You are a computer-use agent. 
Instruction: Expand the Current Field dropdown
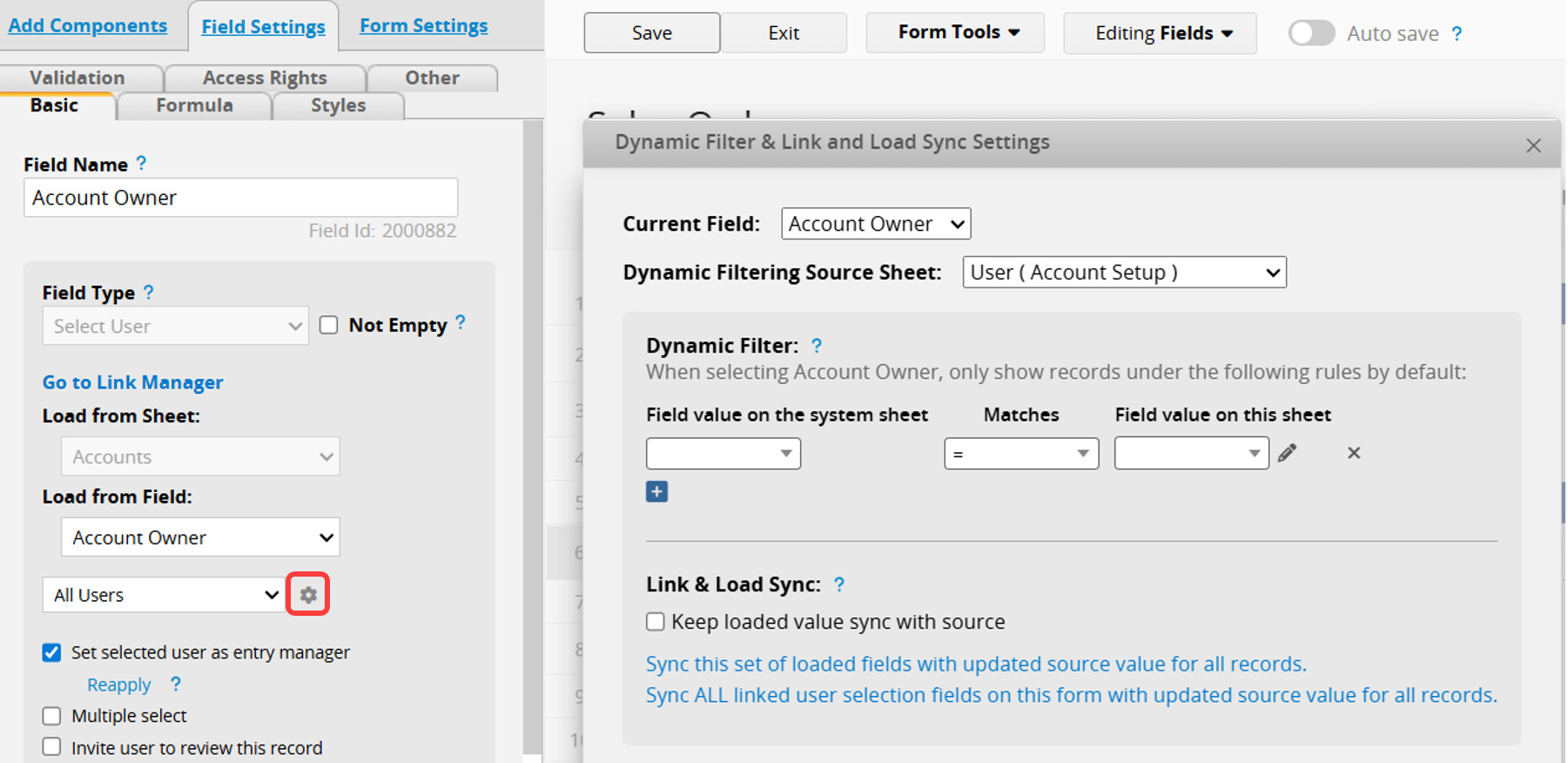(875, 224)
